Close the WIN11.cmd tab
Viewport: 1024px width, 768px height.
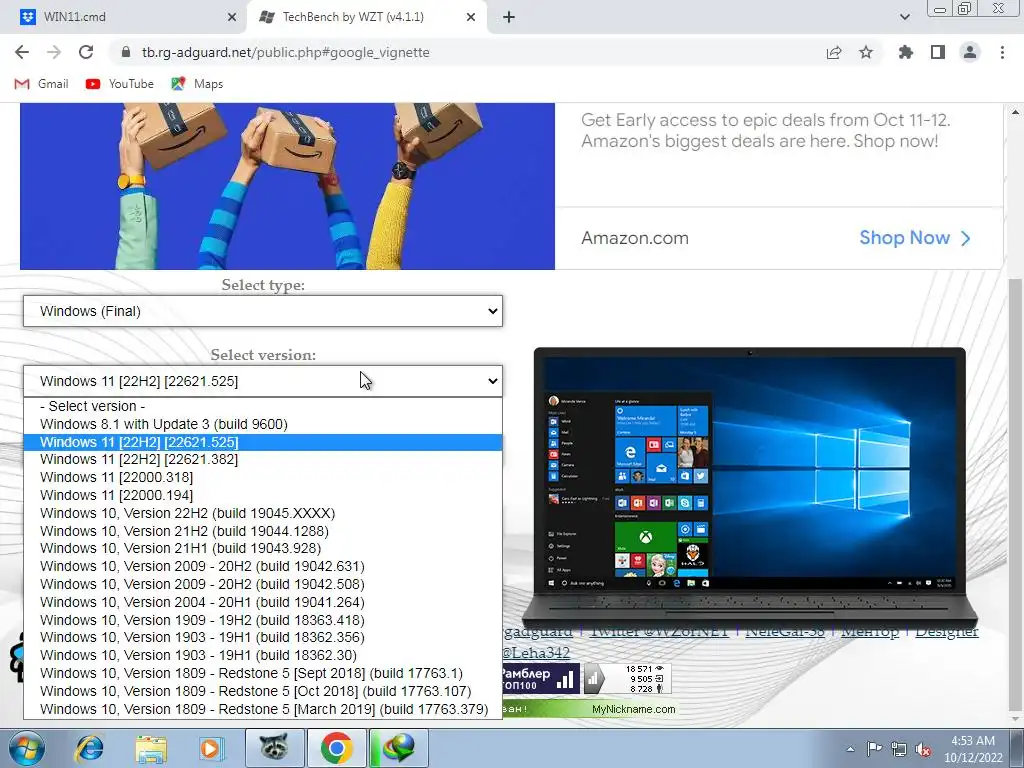[232, 18]
